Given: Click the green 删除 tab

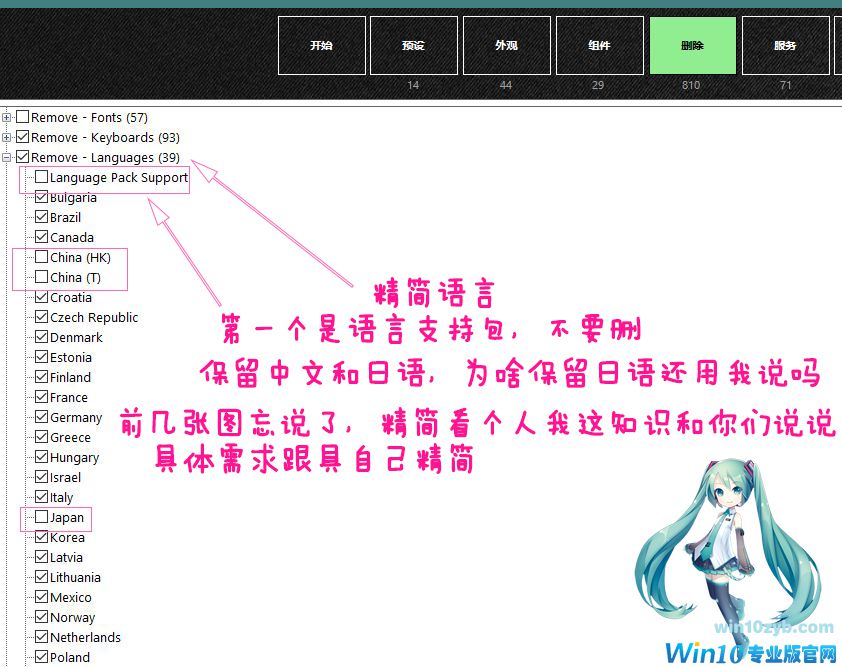Looking at the screenshot, I should pos(691,45).
